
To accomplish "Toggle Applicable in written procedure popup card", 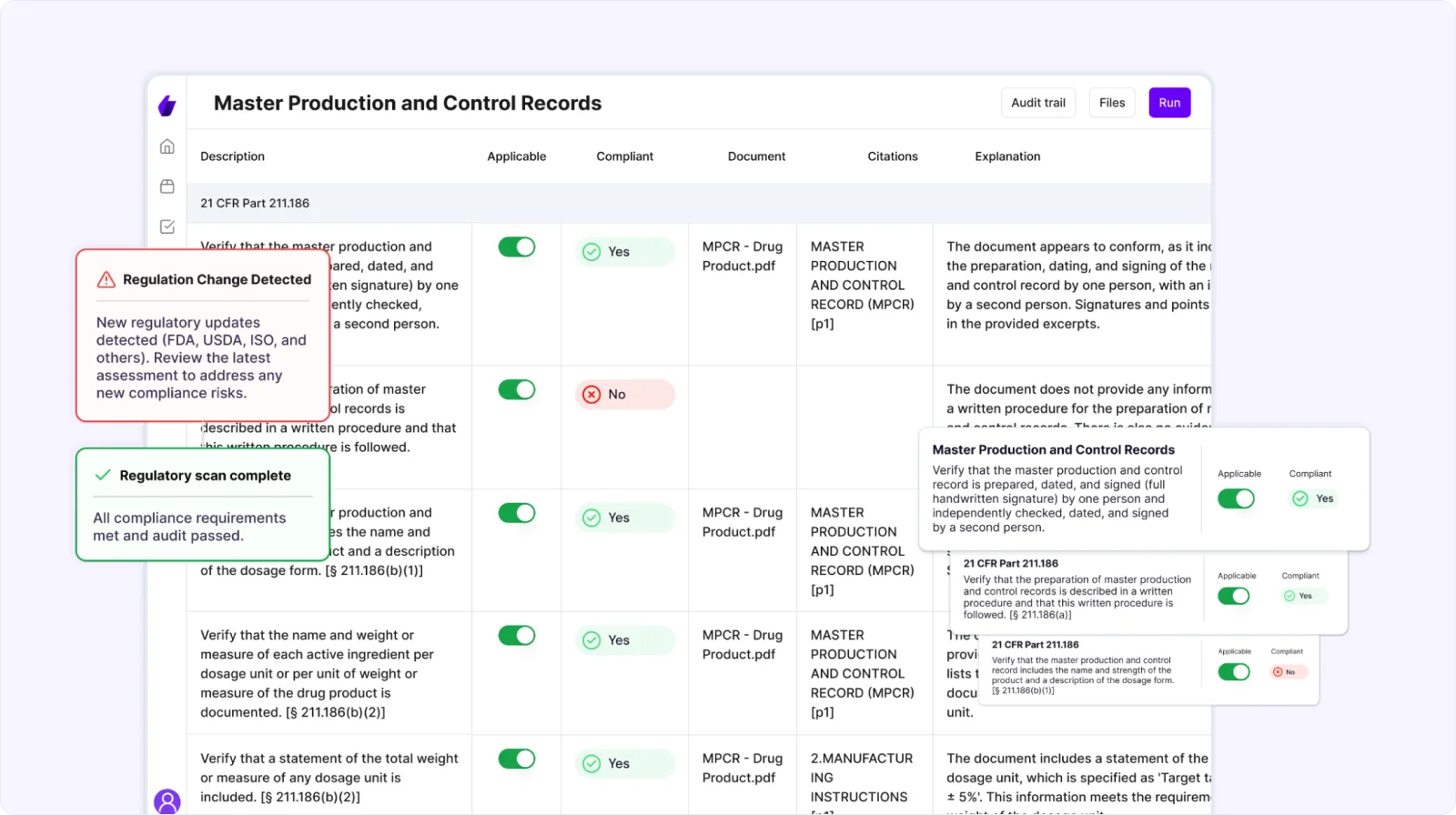I will click(x=1234, y=596).
